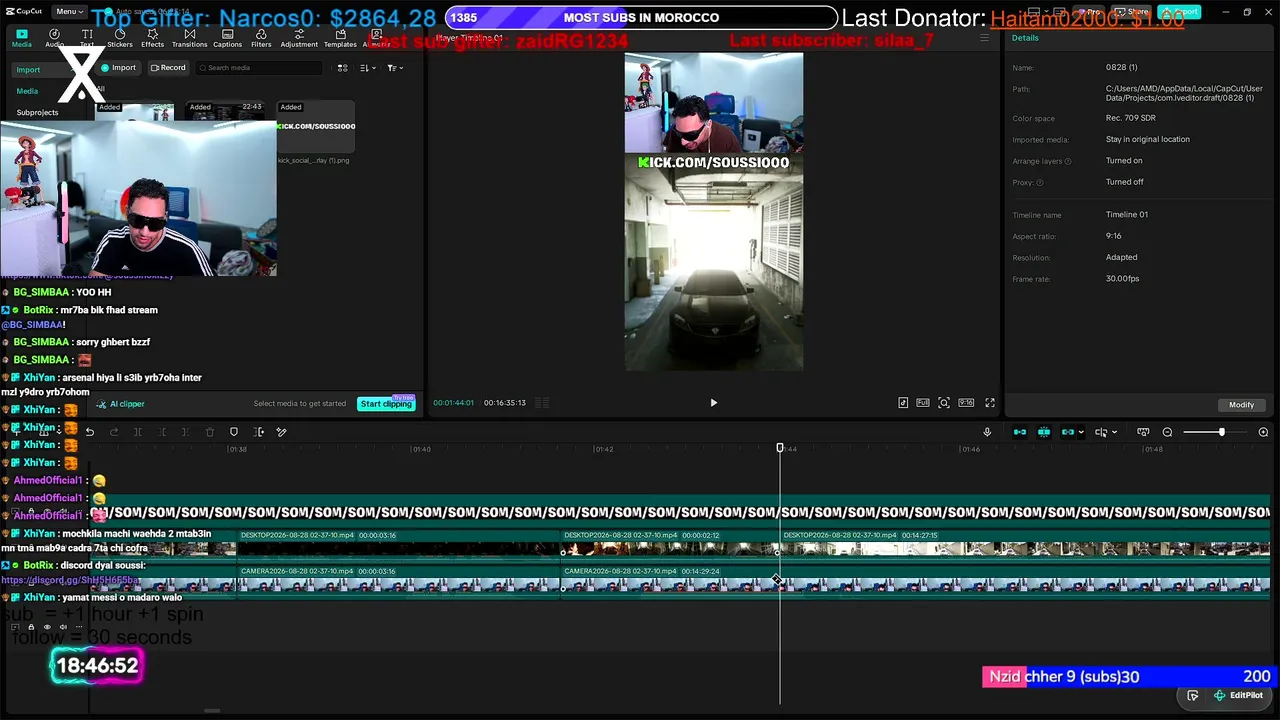Switch media library to grid view icon
The height and width of the screenshot is (720, 1280).
pos(343,68)
